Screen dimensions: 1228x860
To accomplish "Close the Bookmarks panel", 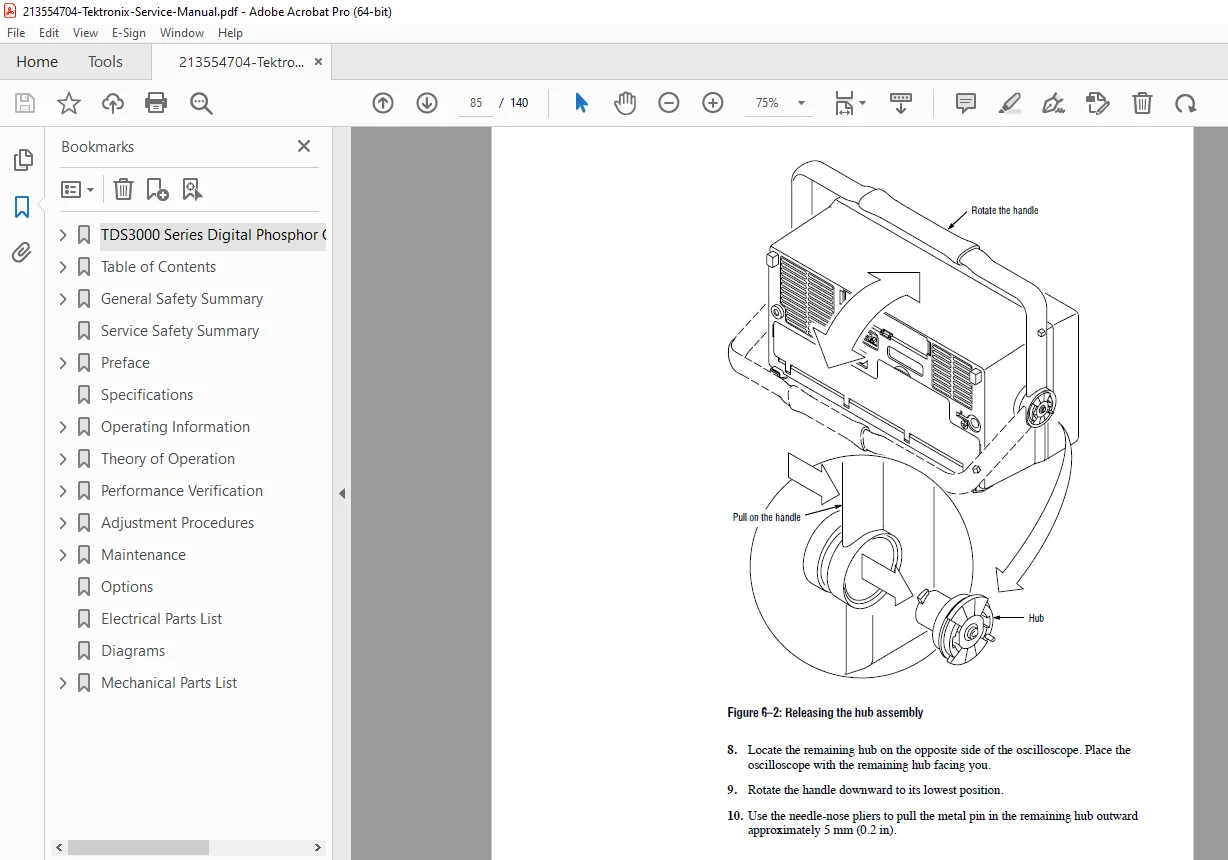I will pos(304,146).
